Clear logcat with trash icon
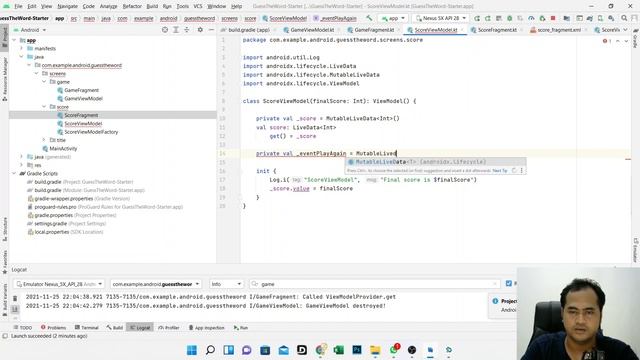 [x=15, y=298]
